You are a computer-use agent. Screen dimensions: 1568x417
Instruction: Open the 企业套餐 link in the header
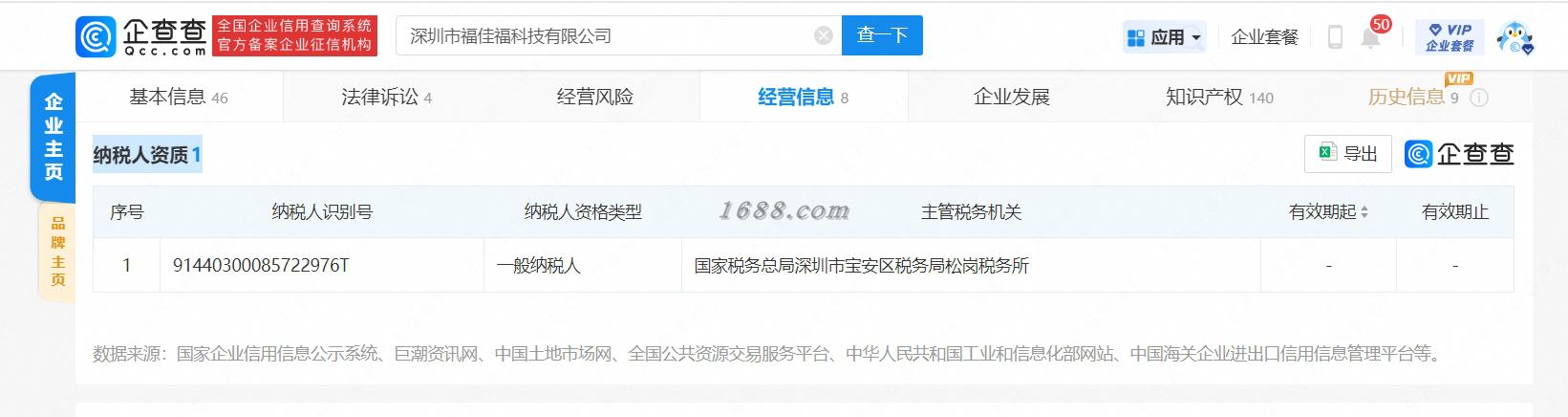pyautogui.click(x=1264, y=37)
